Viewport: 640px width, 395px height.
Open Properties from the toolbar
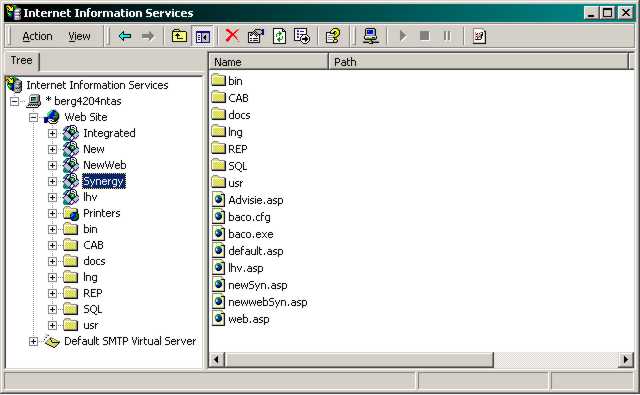256,36
